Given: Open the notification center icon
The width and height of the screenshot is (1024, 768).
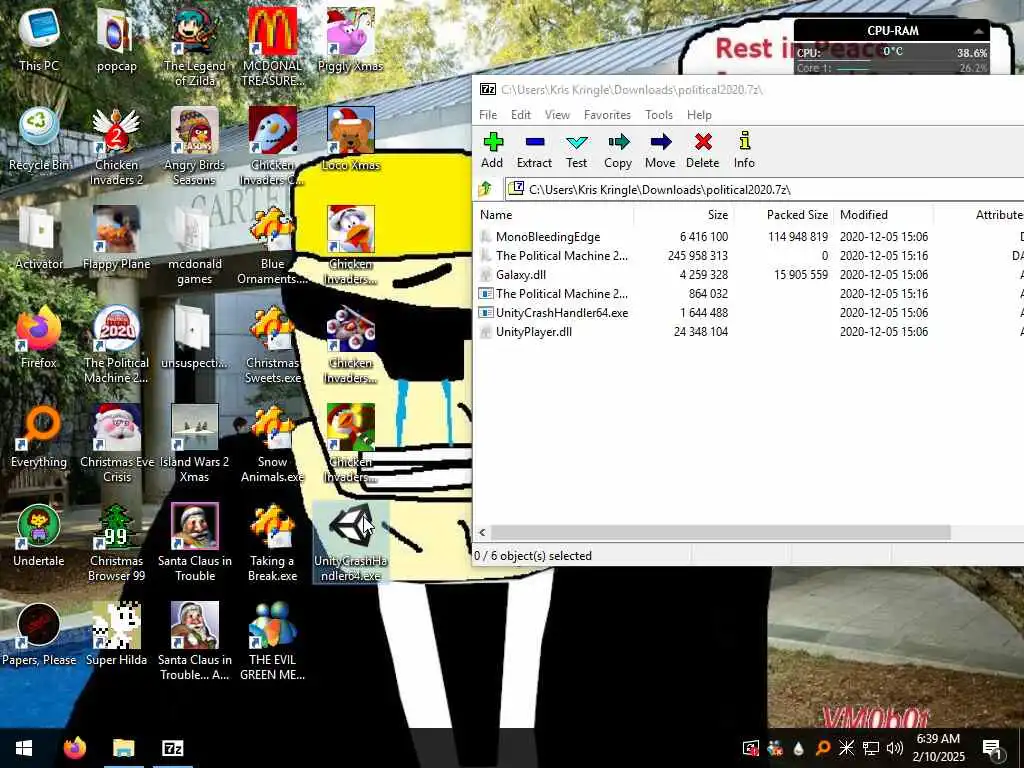Looking at the screenshot, I should point(991,748).
